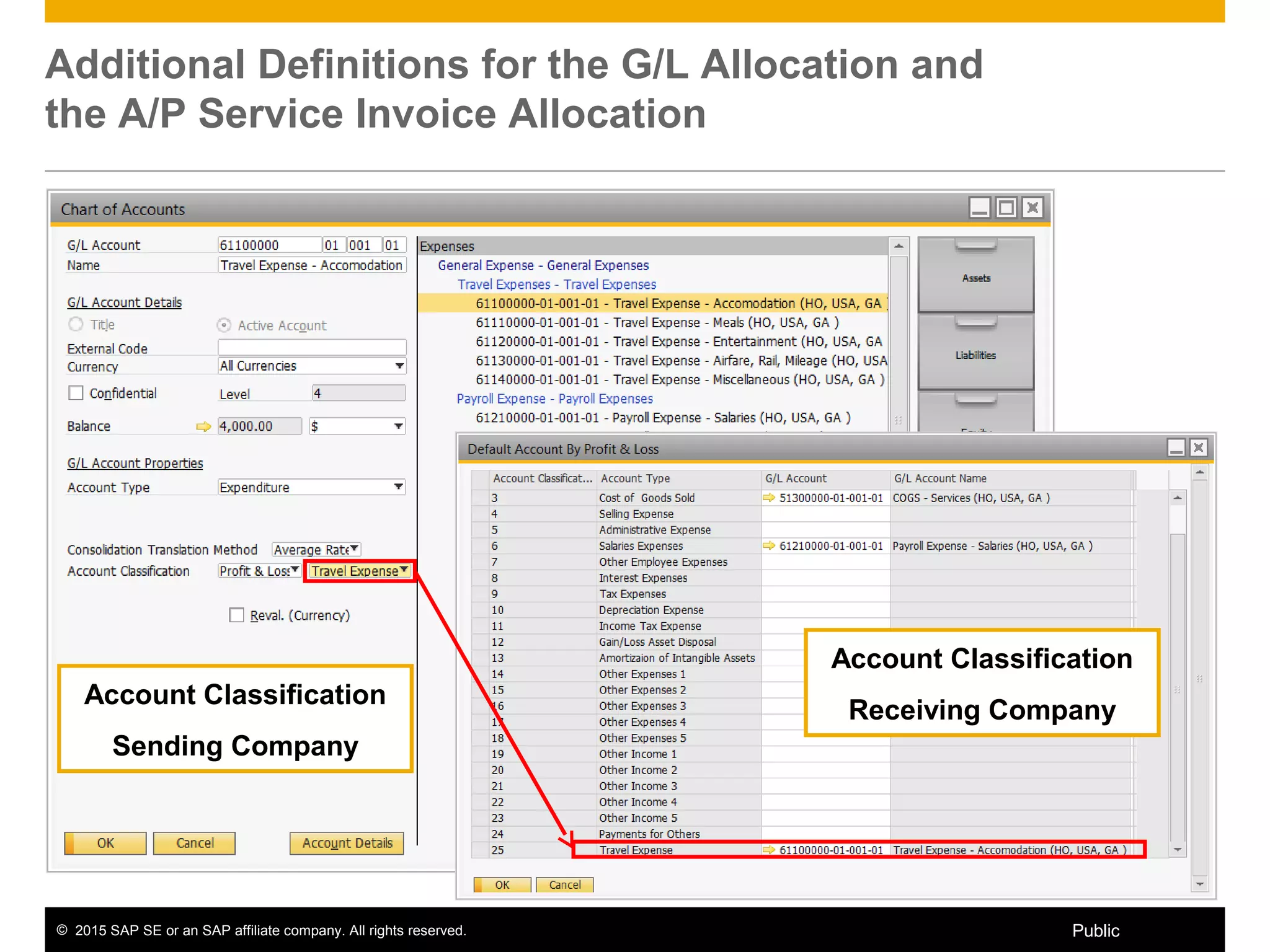Click scroll up arrow of Expenses account tree
This screenshot has height=952, width=1270.
(899, 246)
